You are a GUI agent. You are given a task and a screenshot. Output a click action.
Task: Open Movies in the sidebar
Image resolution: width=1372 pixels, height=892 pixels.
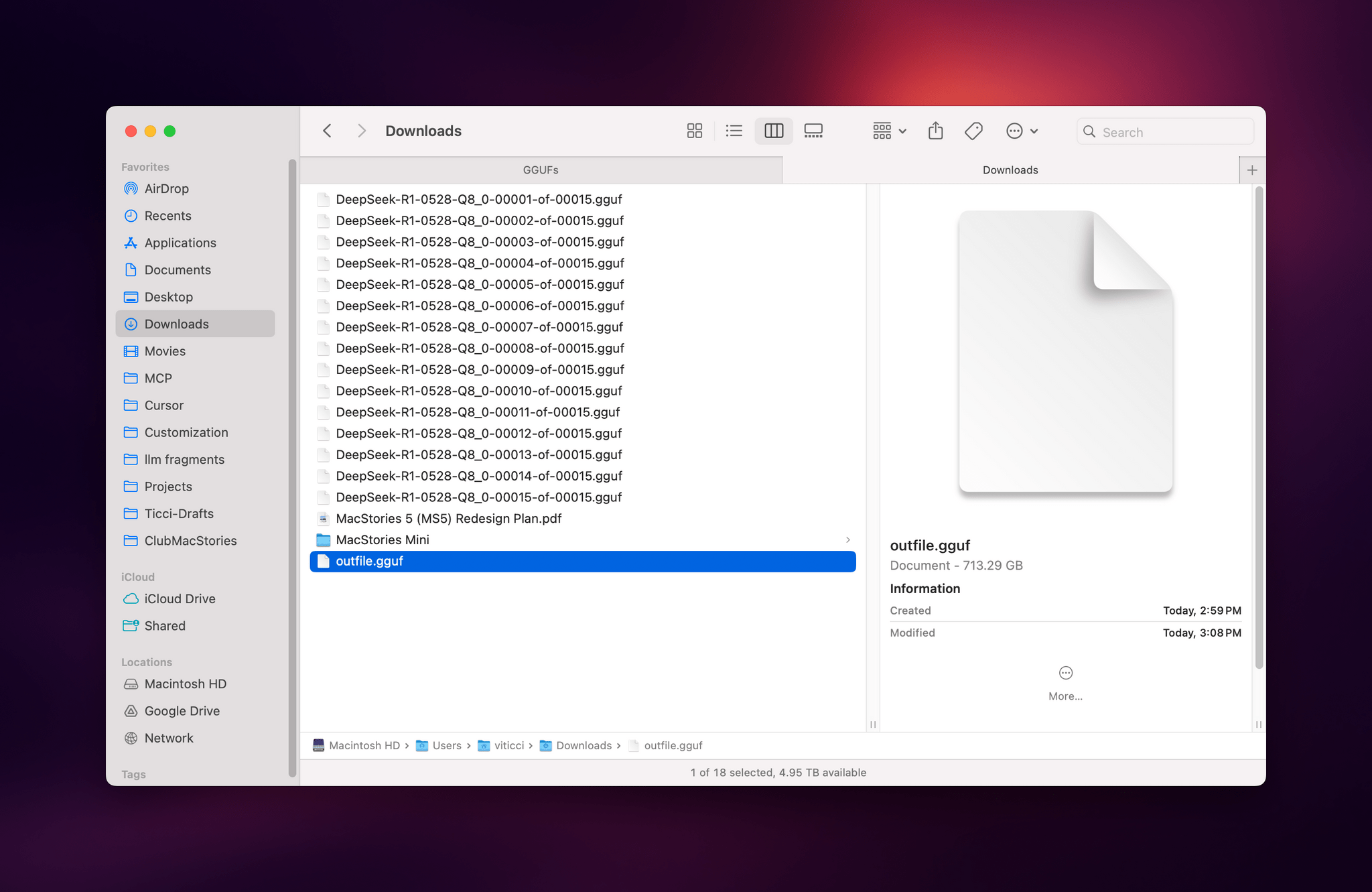pyautogui.click(x=195, y=351)
